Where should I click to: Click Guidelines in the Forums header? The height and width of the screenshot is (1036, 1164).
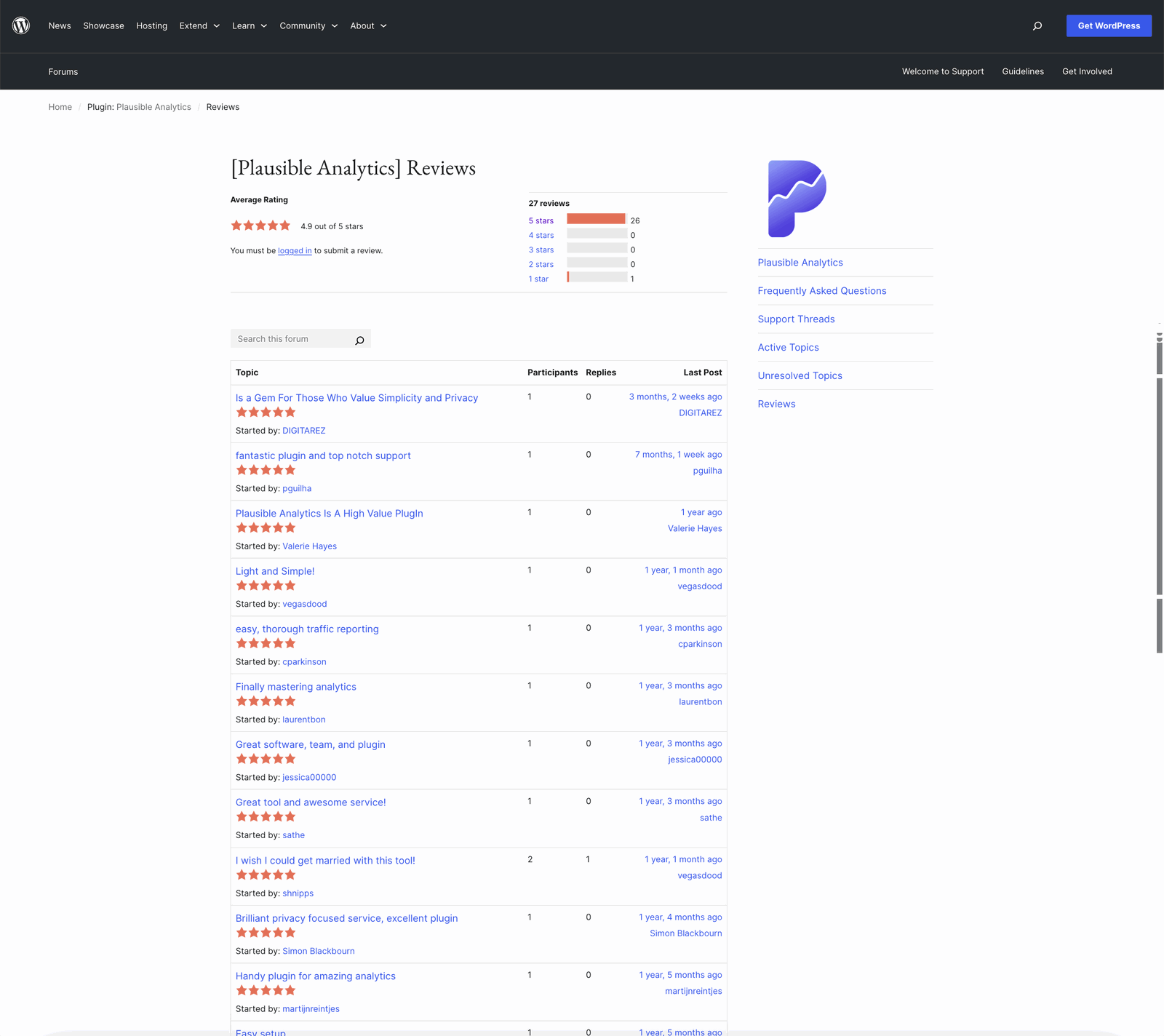pos(1023,71)
